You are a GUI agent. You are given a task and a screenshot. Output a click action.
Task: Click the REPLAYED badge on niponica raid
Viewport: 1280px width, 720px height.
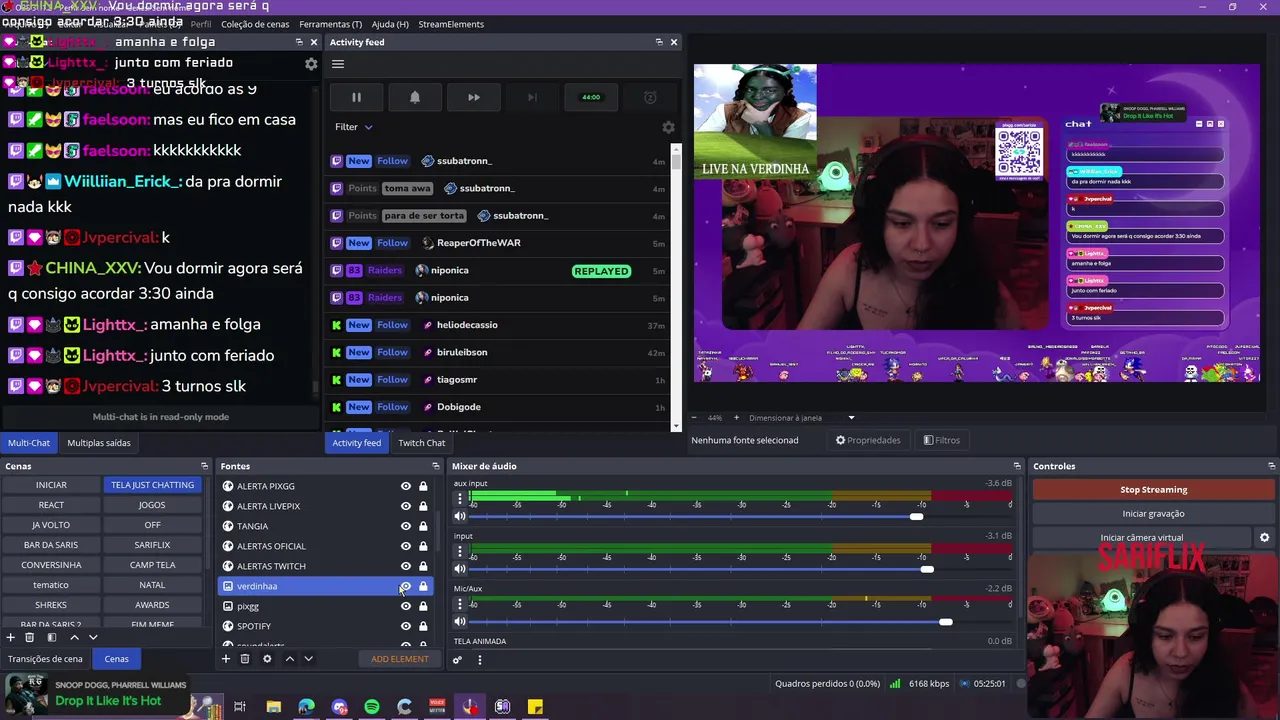click(601, 271)
